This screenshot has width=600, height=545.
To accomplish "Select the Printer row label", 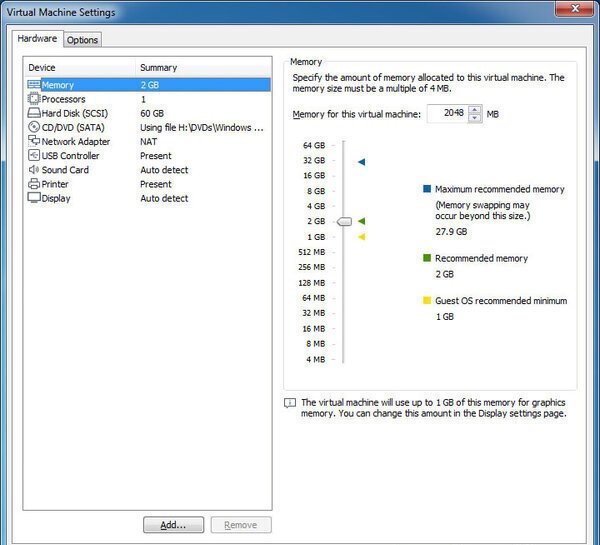I will click(55, 184).
